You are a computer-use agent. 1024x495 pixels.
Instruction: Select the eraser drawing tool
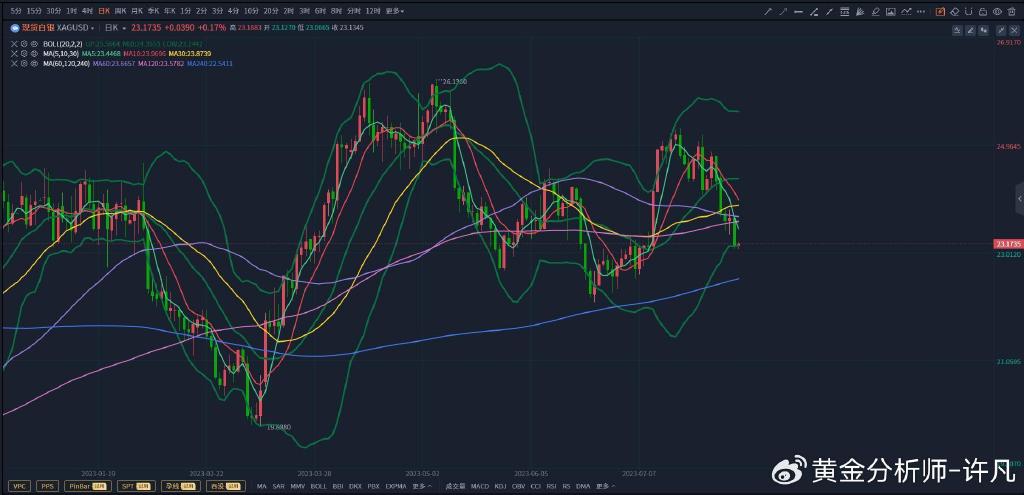[954, 11]
